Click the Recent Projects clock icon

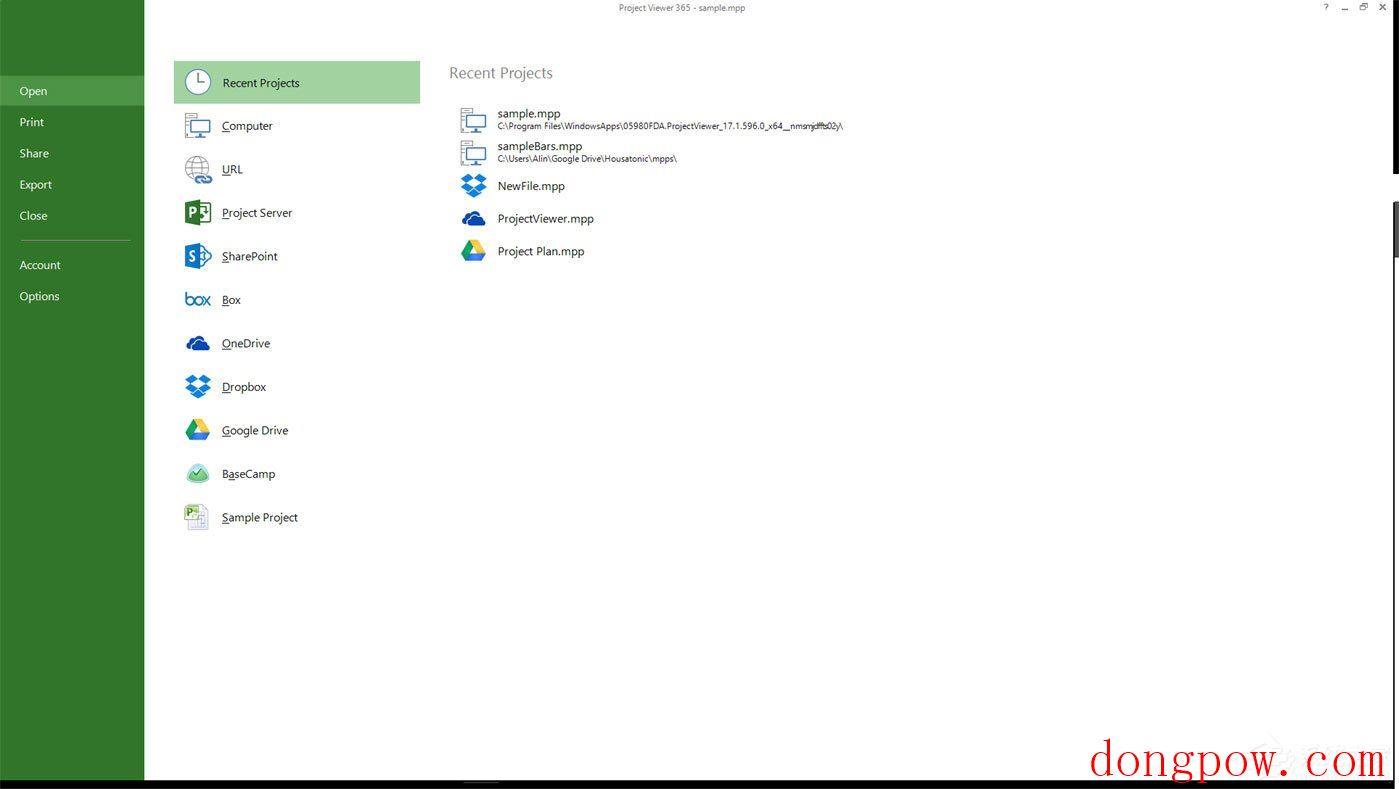(198, 82)
